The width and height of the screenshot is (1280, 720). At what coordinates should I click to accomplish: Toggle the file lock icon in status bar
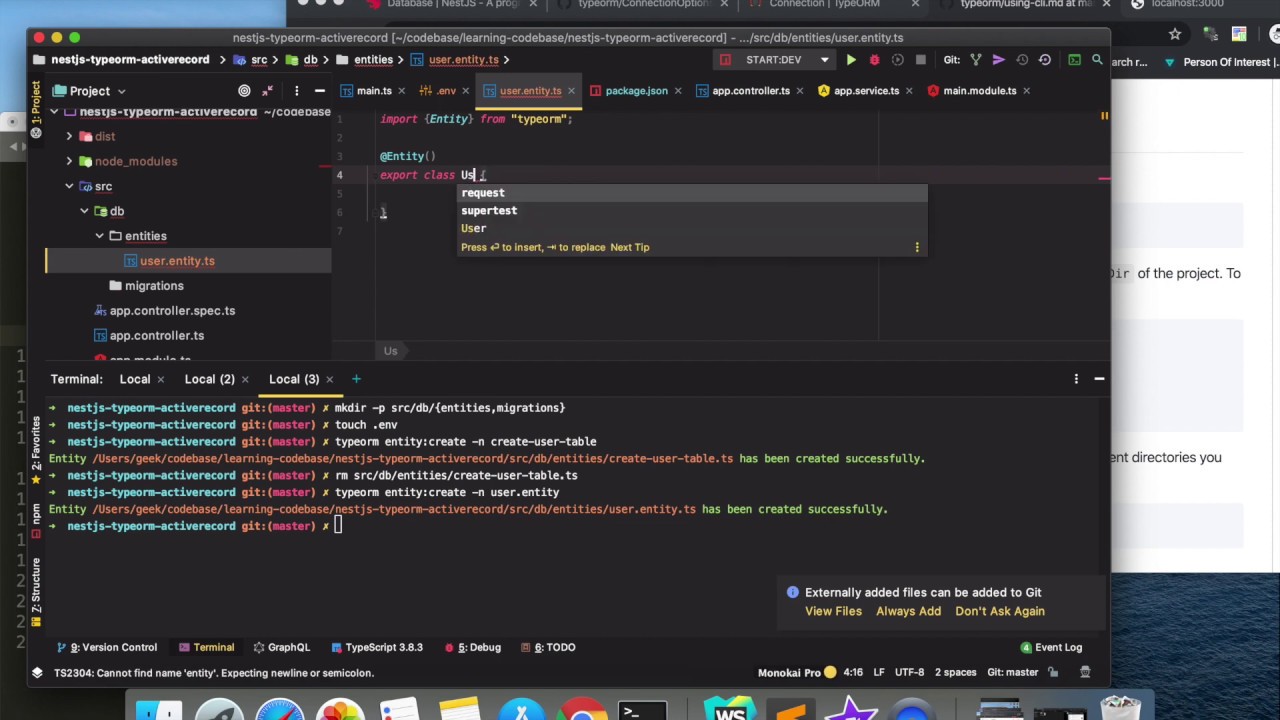[1053, 672]
